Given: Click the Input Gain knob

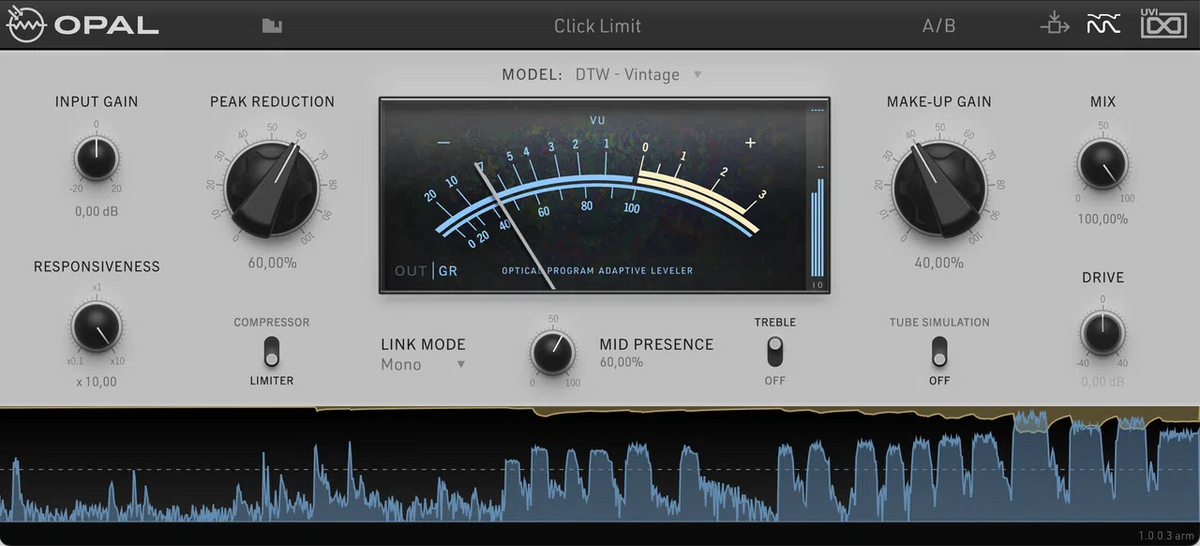Looking at the screenshot, I should point(96,159).
